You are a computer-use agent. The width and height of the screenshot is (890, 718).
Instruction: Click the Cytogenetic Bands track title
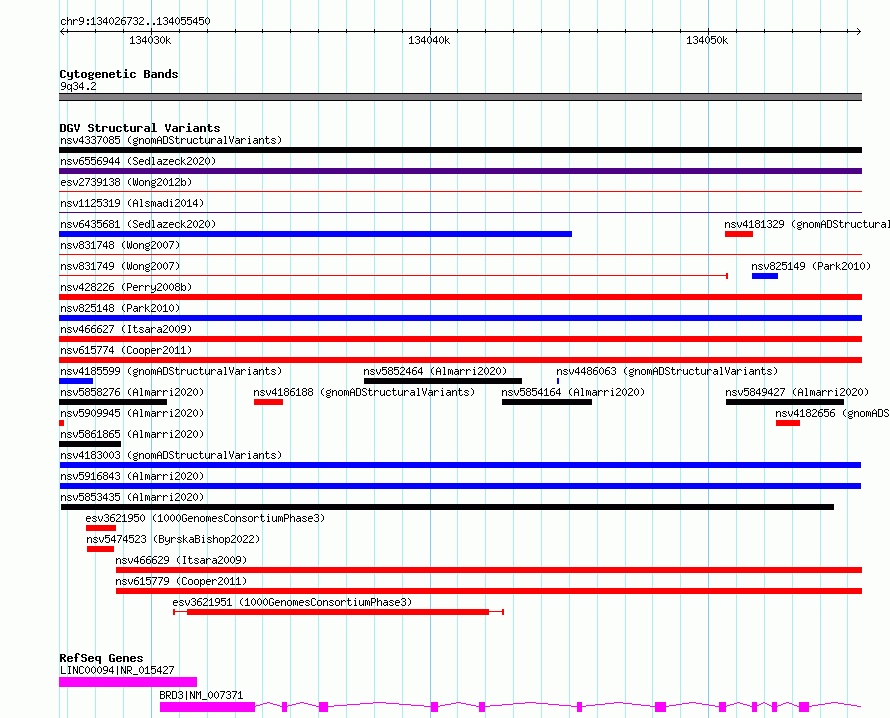click(x=119, y=74)
